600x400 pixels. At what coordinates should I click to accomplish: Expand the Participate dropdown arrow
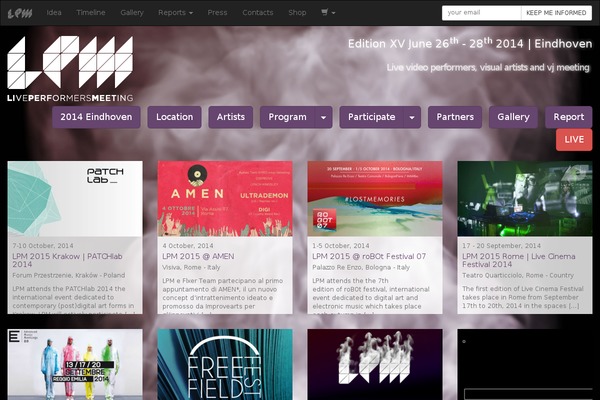[412, 117]
